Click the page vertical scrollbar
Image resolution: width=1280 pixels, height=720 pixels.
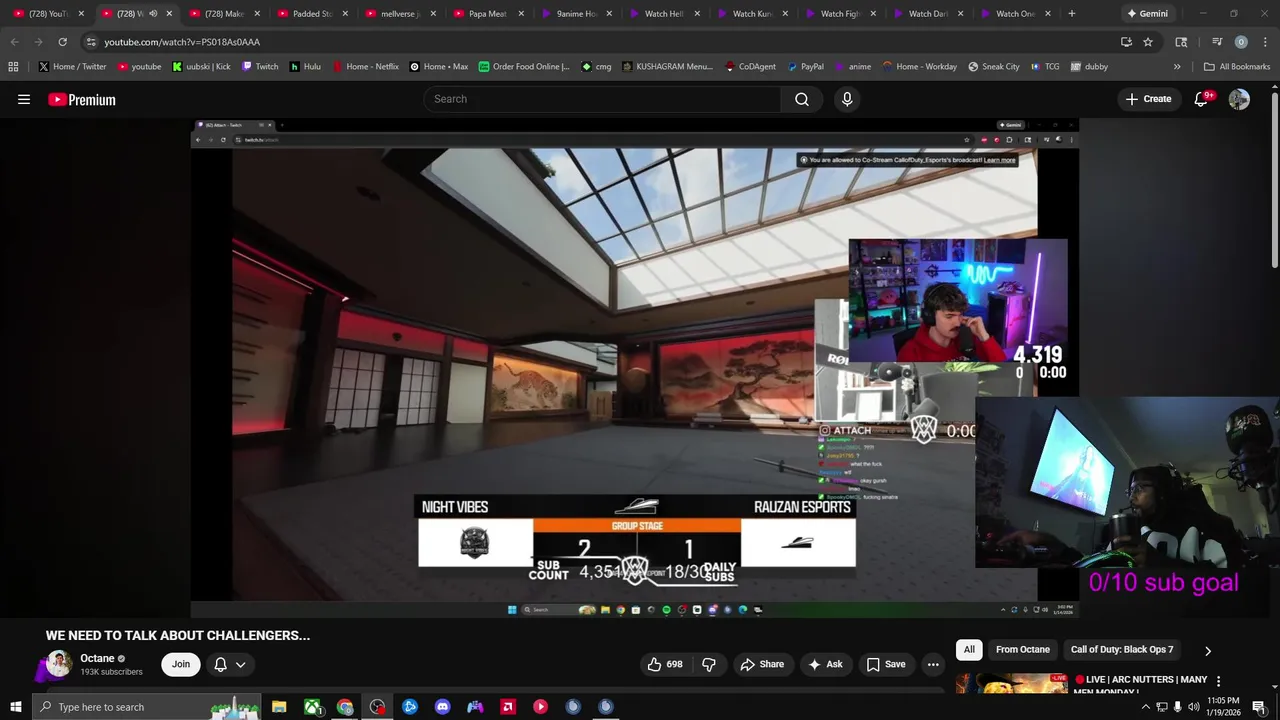click(x=1274, y=180)
